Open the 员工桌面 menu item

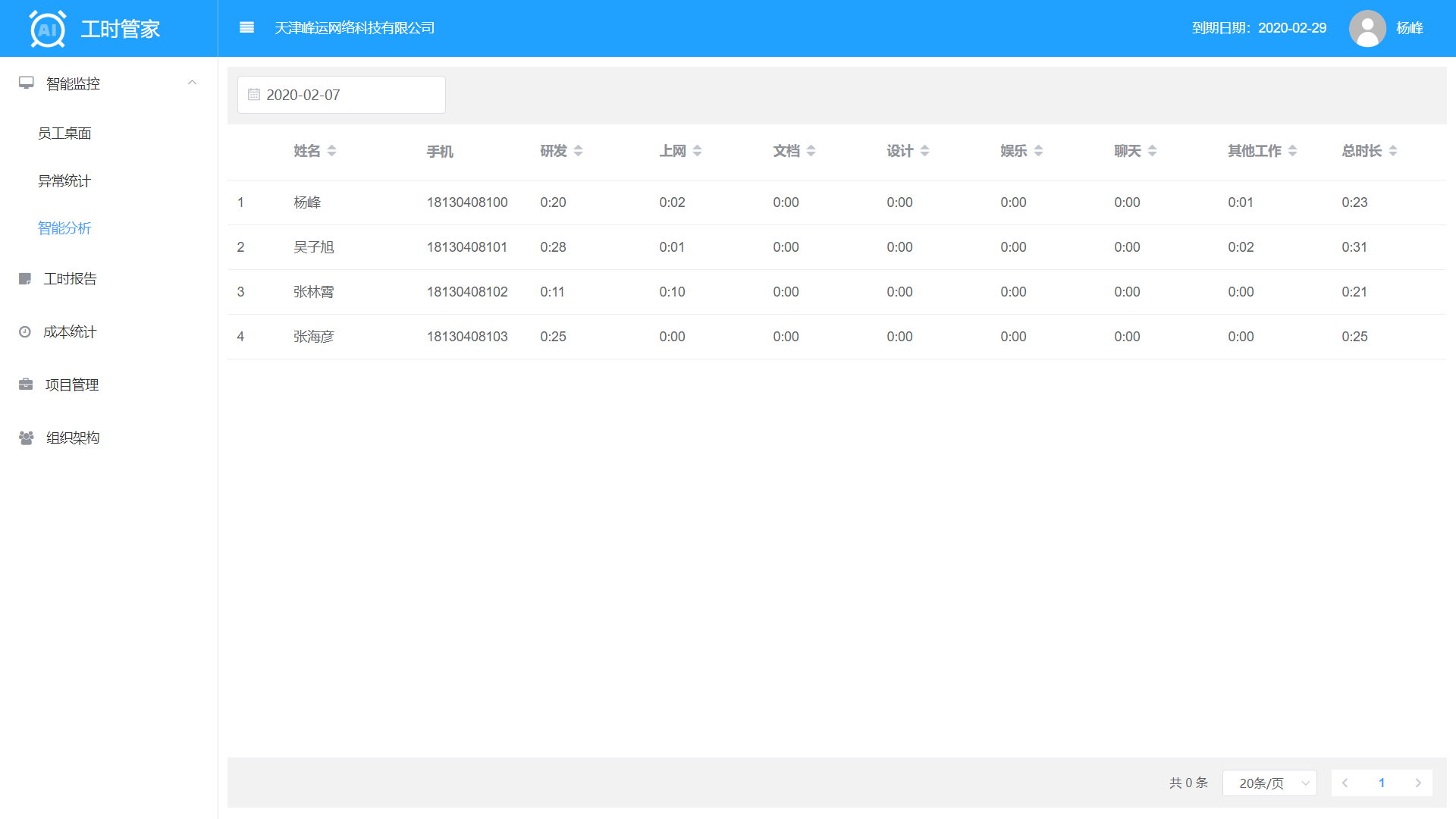point(64,133)
